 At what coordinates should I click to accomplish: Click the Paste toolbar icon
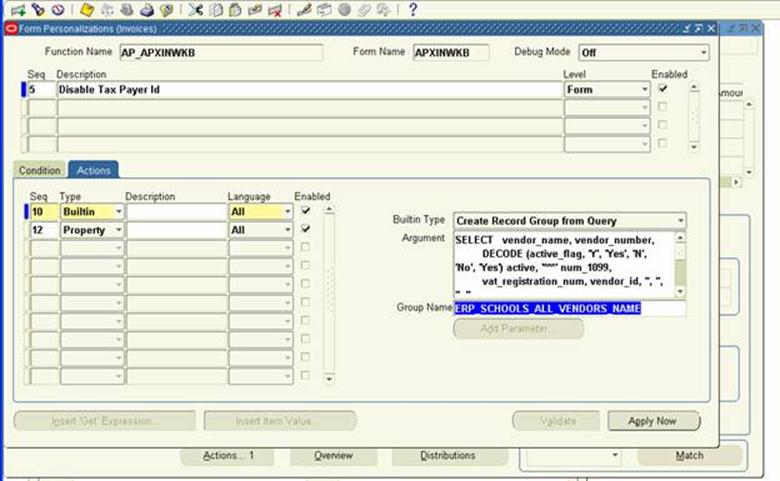(x=235, y=9)
